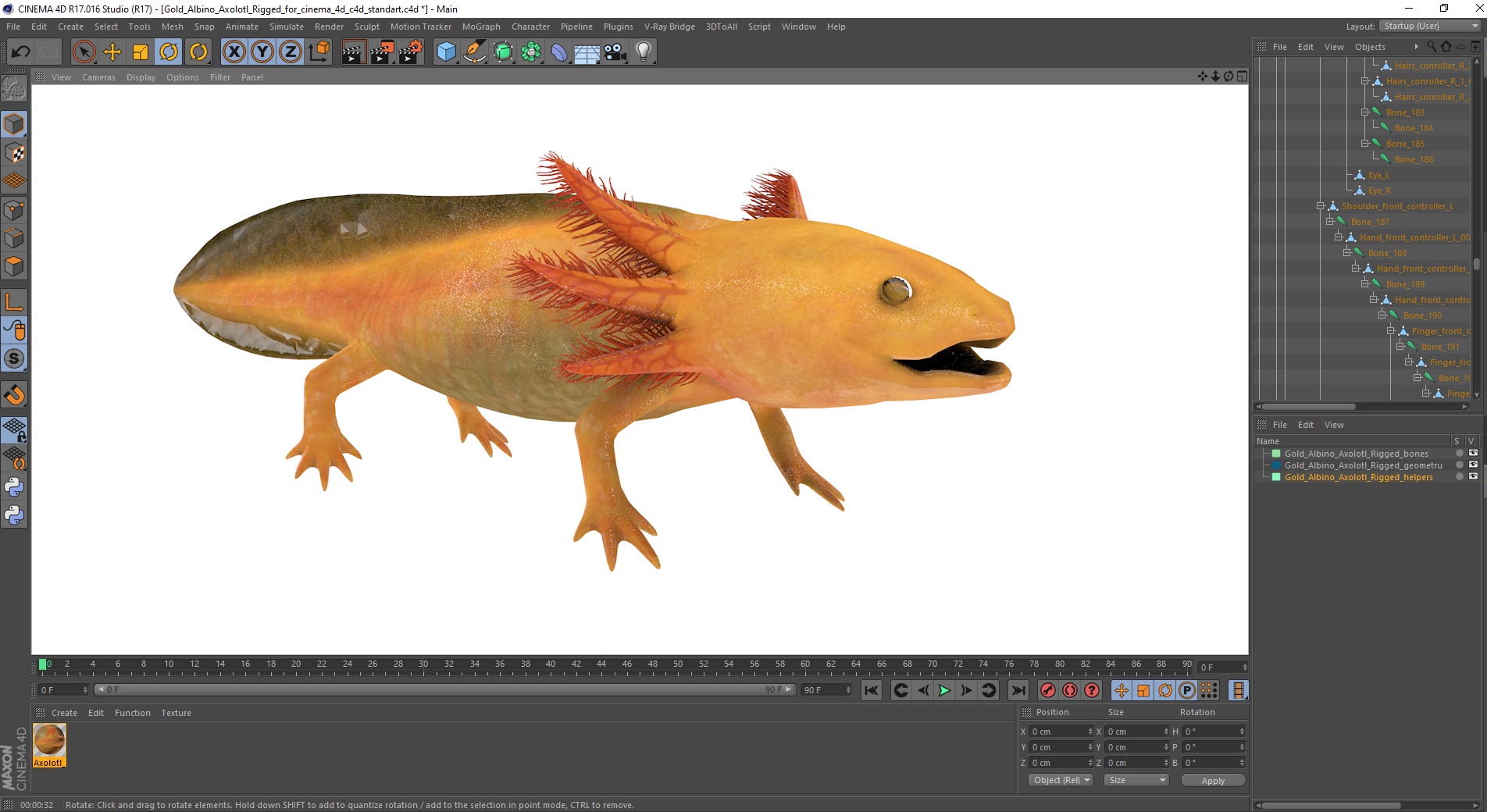Image resolution: width=1487 pixels, height=812 pixels.
Task: Collapse the Bone_190 tree node
Action: point(1382,315)
